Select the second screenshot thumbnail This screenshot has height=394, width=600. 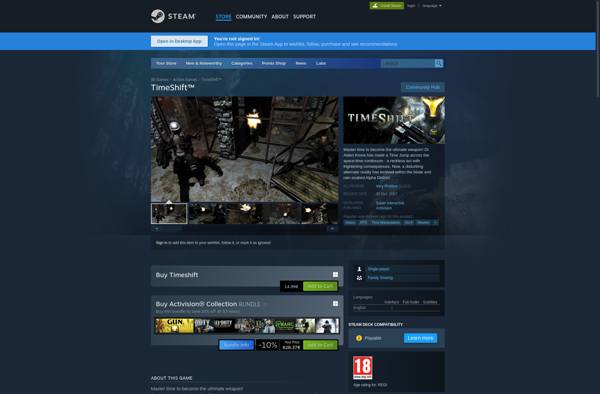pos(207,213)
